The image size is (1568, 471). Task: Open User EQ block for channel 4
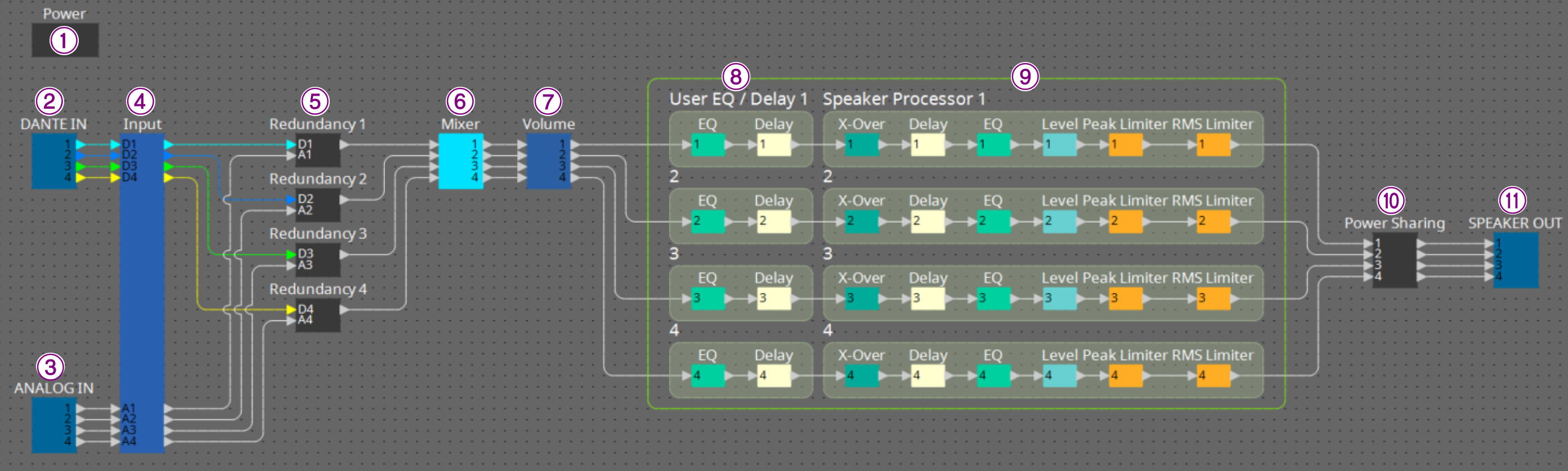click(708, 376)
